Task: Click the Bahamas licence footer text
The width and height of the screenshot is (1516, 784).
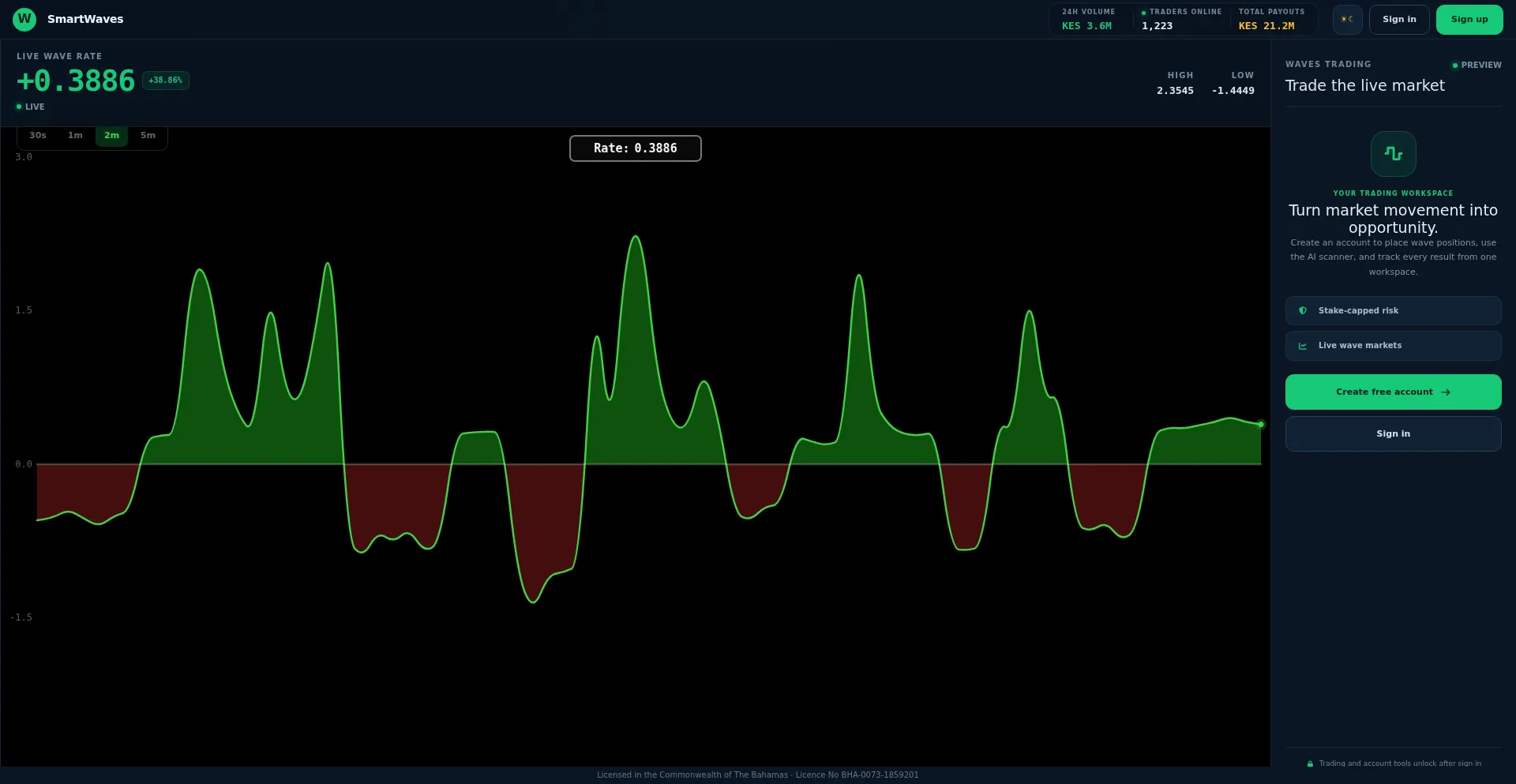Action: coord(757,775)
